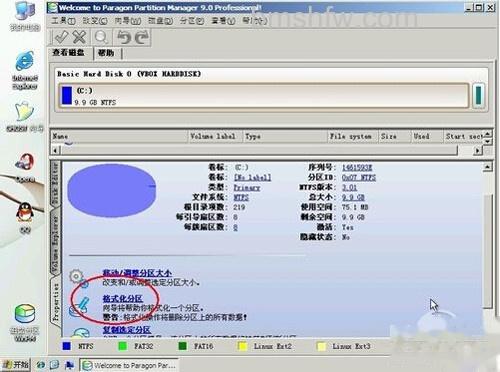Apply pending changes with the checkmark icon
Screen dimensions: 500x372
(x=61, y=37)
